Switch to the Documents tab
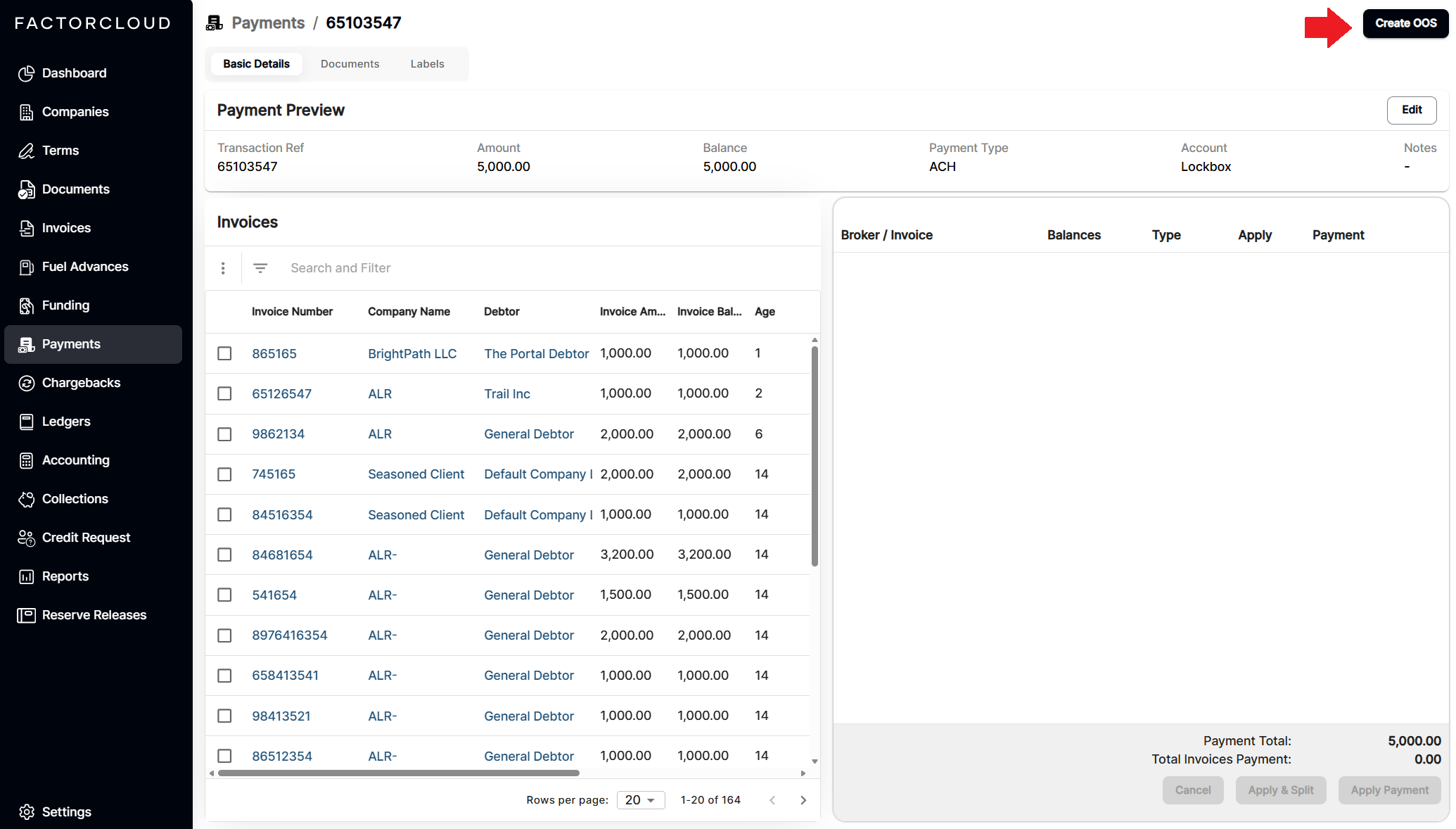1456x829 pixels. pos(350,64)
